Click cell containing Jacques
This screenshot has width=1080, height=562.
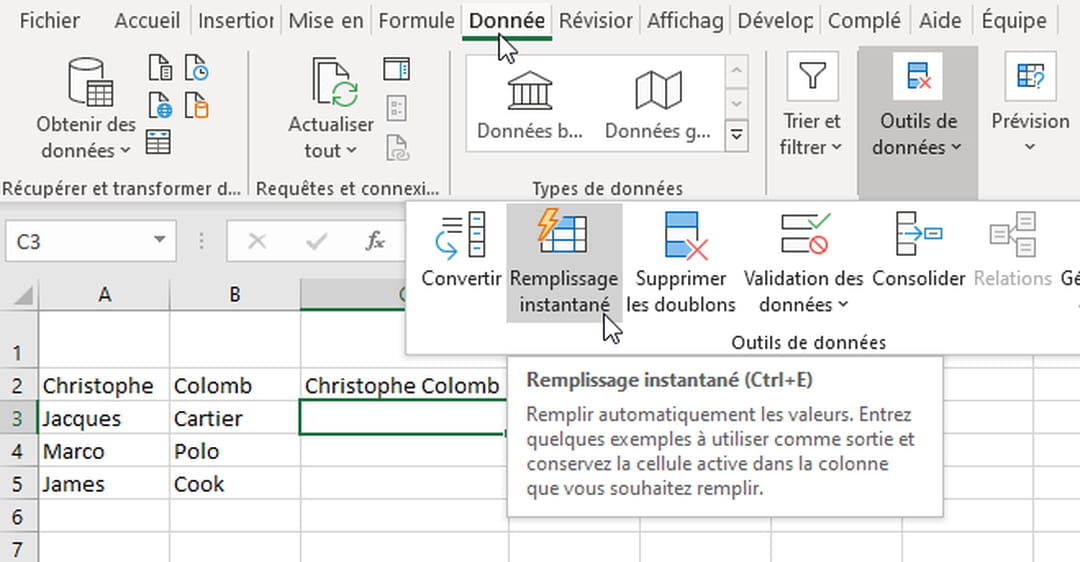104,419
